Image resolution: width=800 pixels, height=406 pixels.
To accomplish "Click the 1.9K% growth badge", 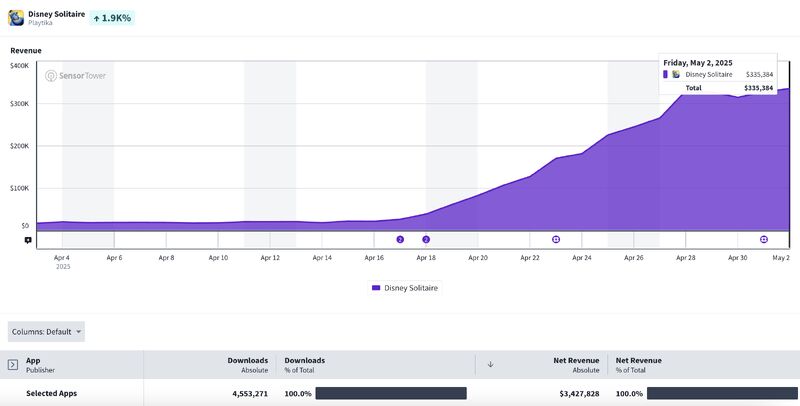I will click(x=112, y=18).
